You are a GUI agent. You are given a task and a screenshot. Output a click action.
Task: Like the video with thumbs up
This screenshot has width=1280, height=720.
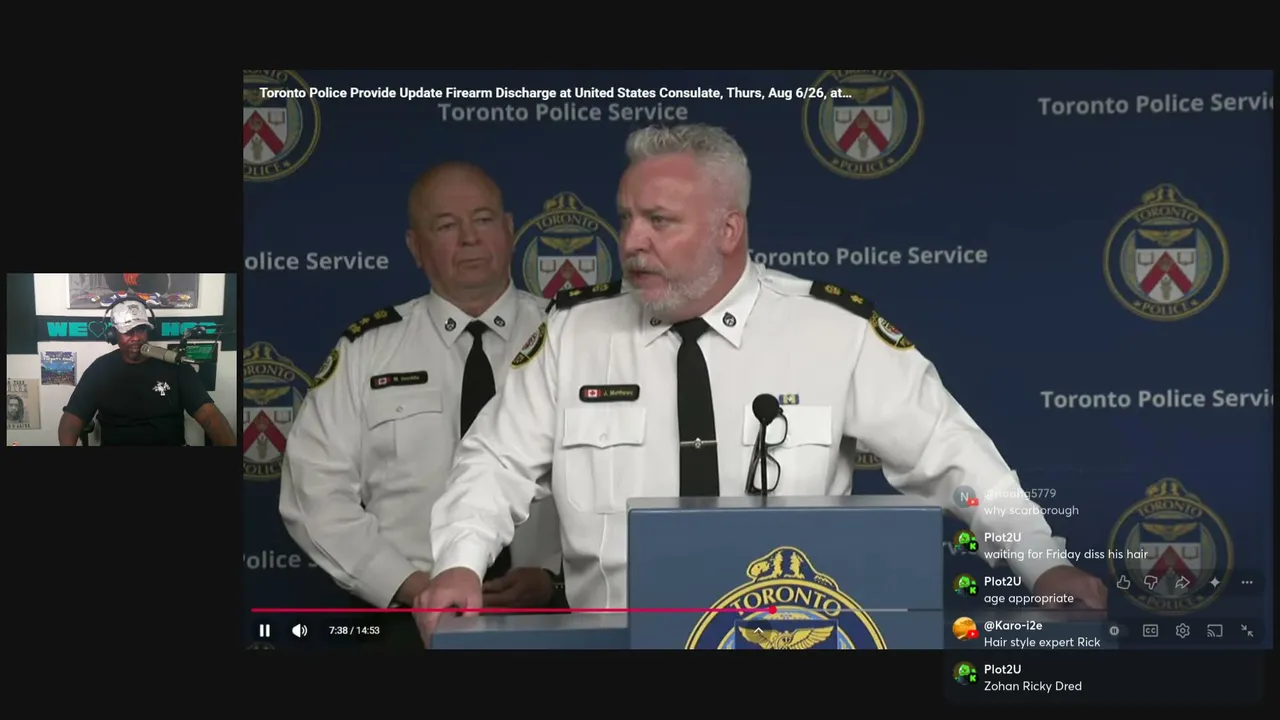1123,582
